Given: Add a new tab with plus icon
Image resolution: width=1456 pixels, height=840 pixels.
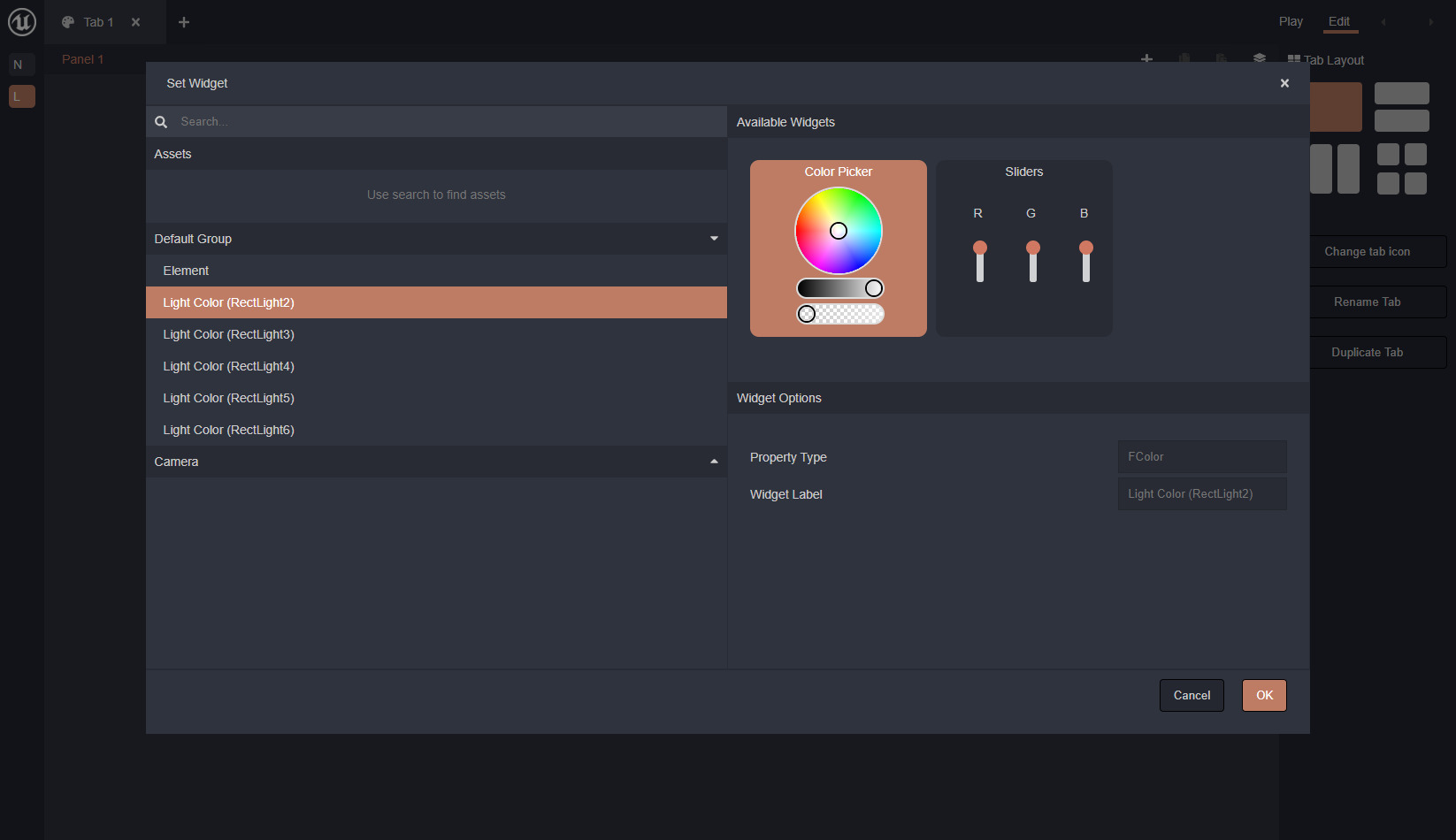Looking at the screenshot, I should point(184,22).
